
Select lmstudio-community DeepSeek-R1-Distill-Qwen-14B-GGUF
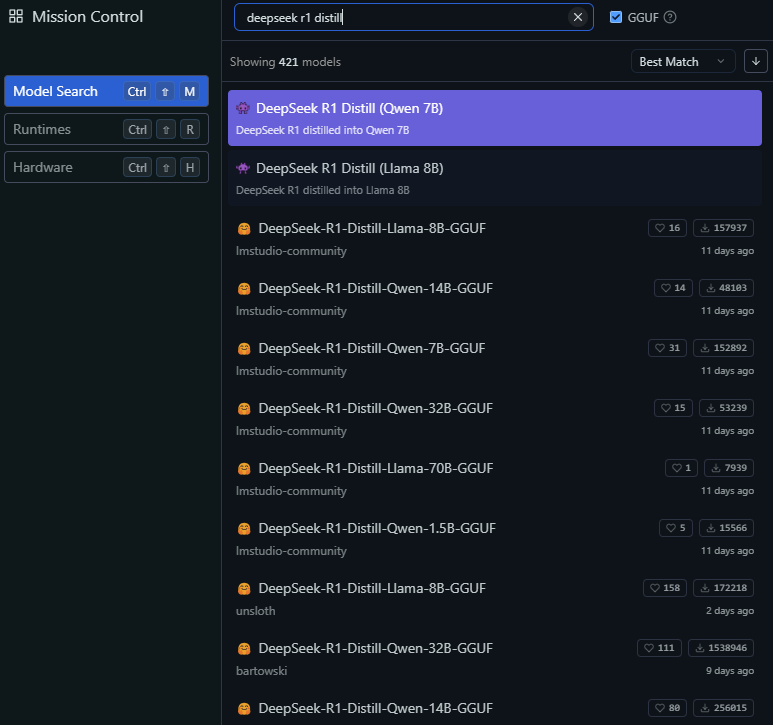(x=494, y=299)
